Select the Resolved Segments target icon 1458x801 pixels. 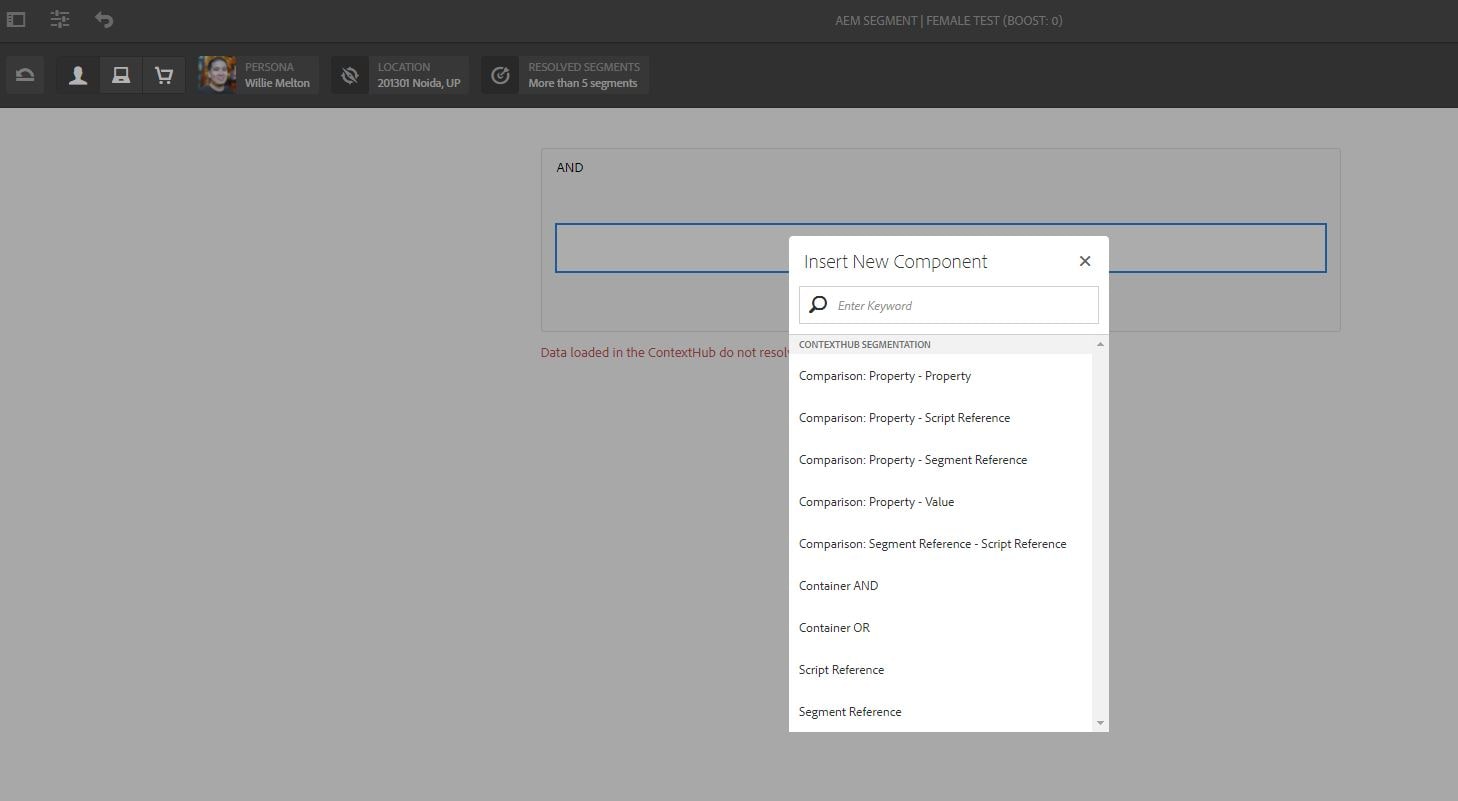(x=500, y=74)
